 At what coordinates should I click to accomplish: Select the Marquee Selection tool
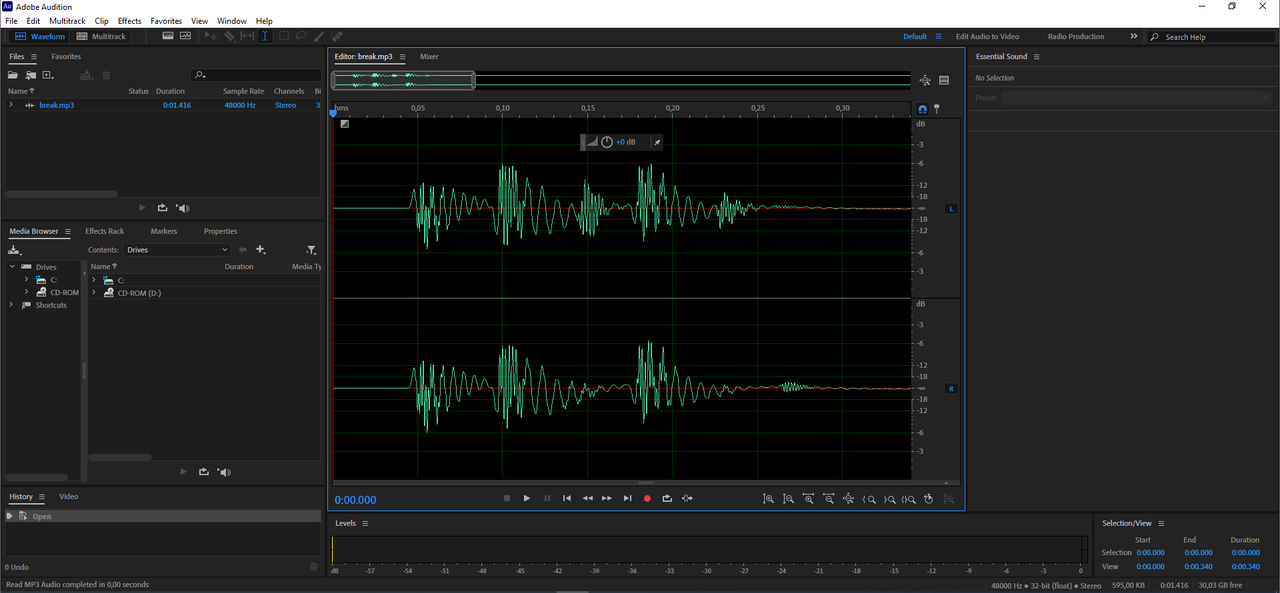click(x=283, y=36)
